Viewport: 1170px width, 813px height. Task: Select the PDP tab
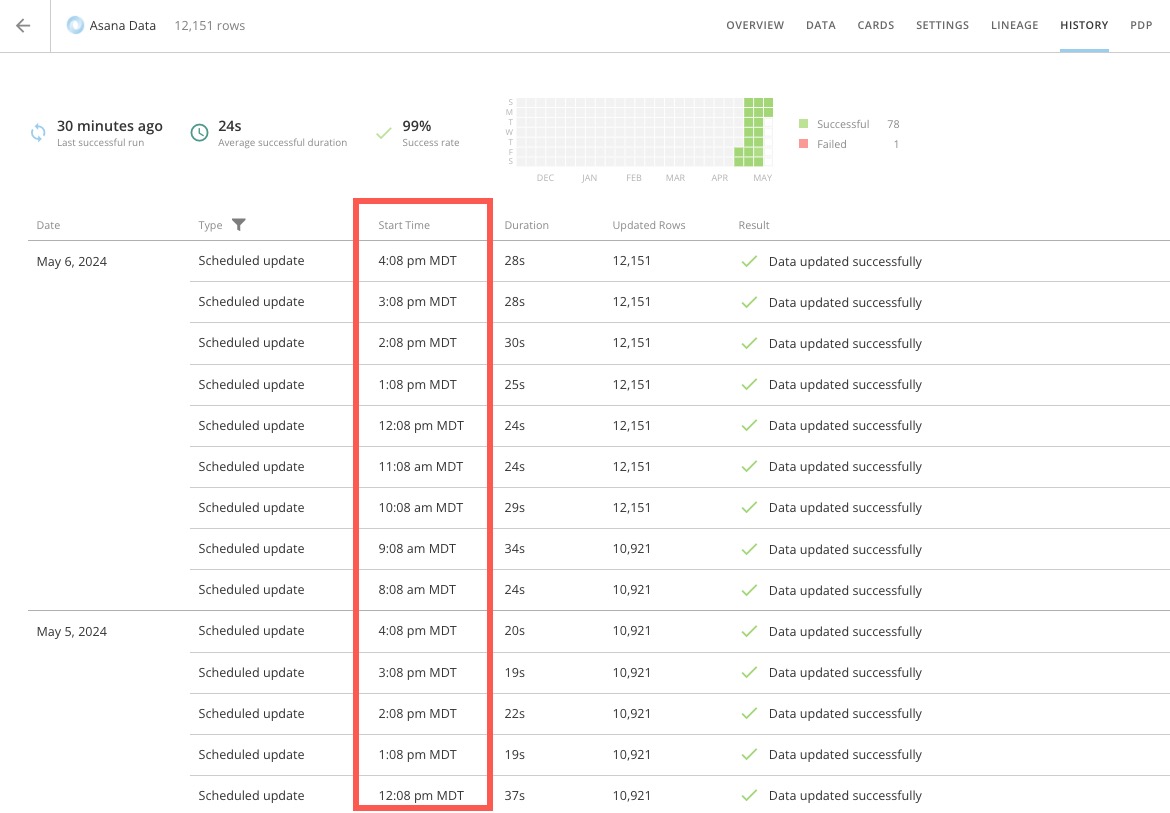(1141, 26)
